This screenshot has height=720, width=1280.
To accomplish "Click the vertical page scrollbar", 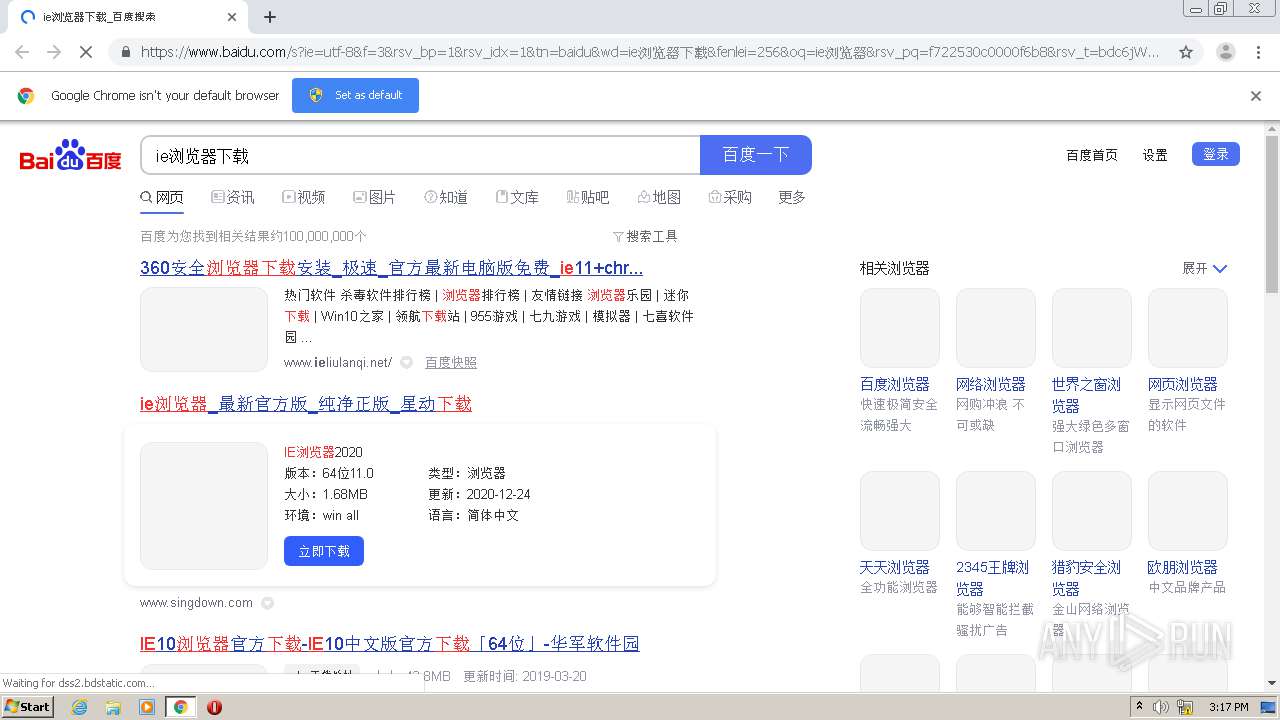I will pyautogui.click(x=1272, y=213).
